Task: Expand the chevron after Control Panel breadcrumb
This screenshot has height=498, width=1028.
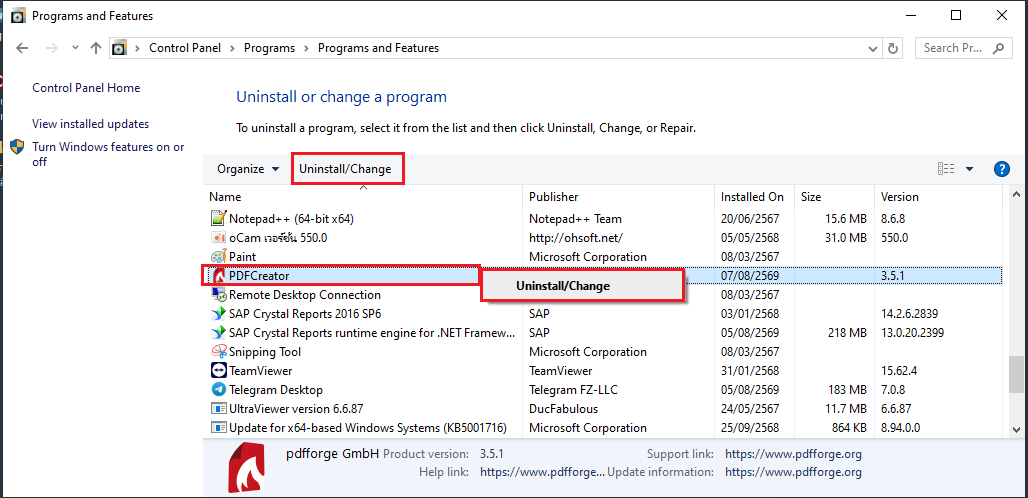Action: coord(233,48)
